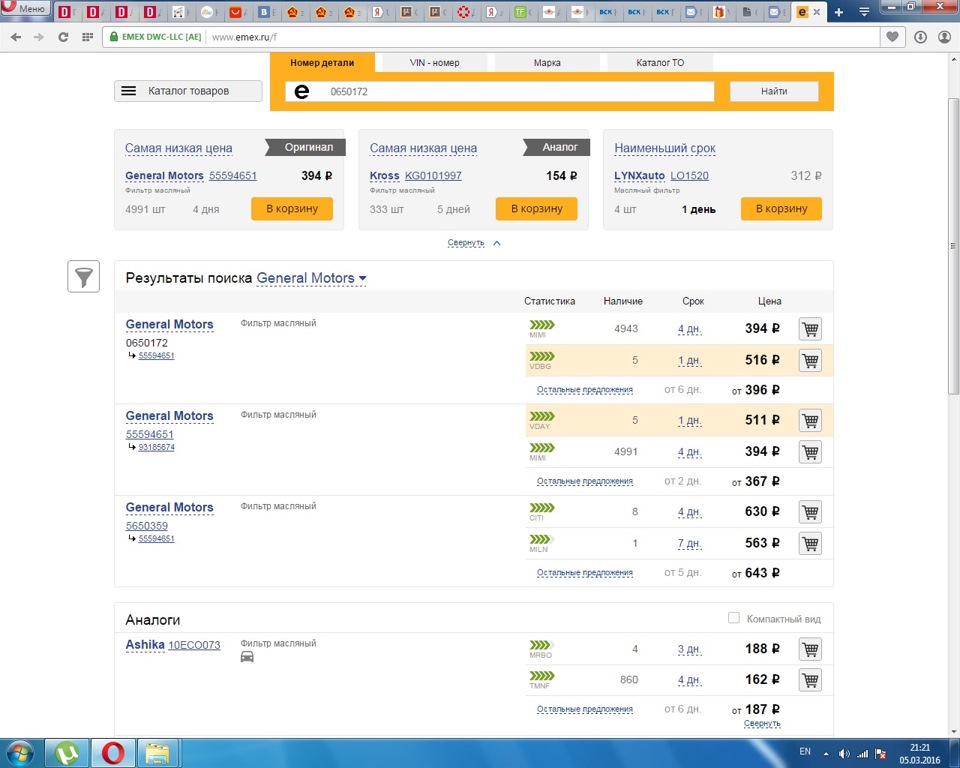Open the filter funnel panel
This screenshot has height=768, width=960.
point(83,277)
